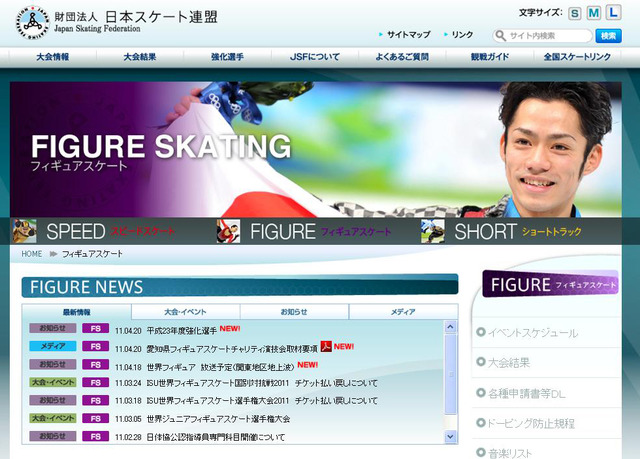Viewport: 640px width, 459px height.
Task: Set text size to L
Action: (613, 12)
